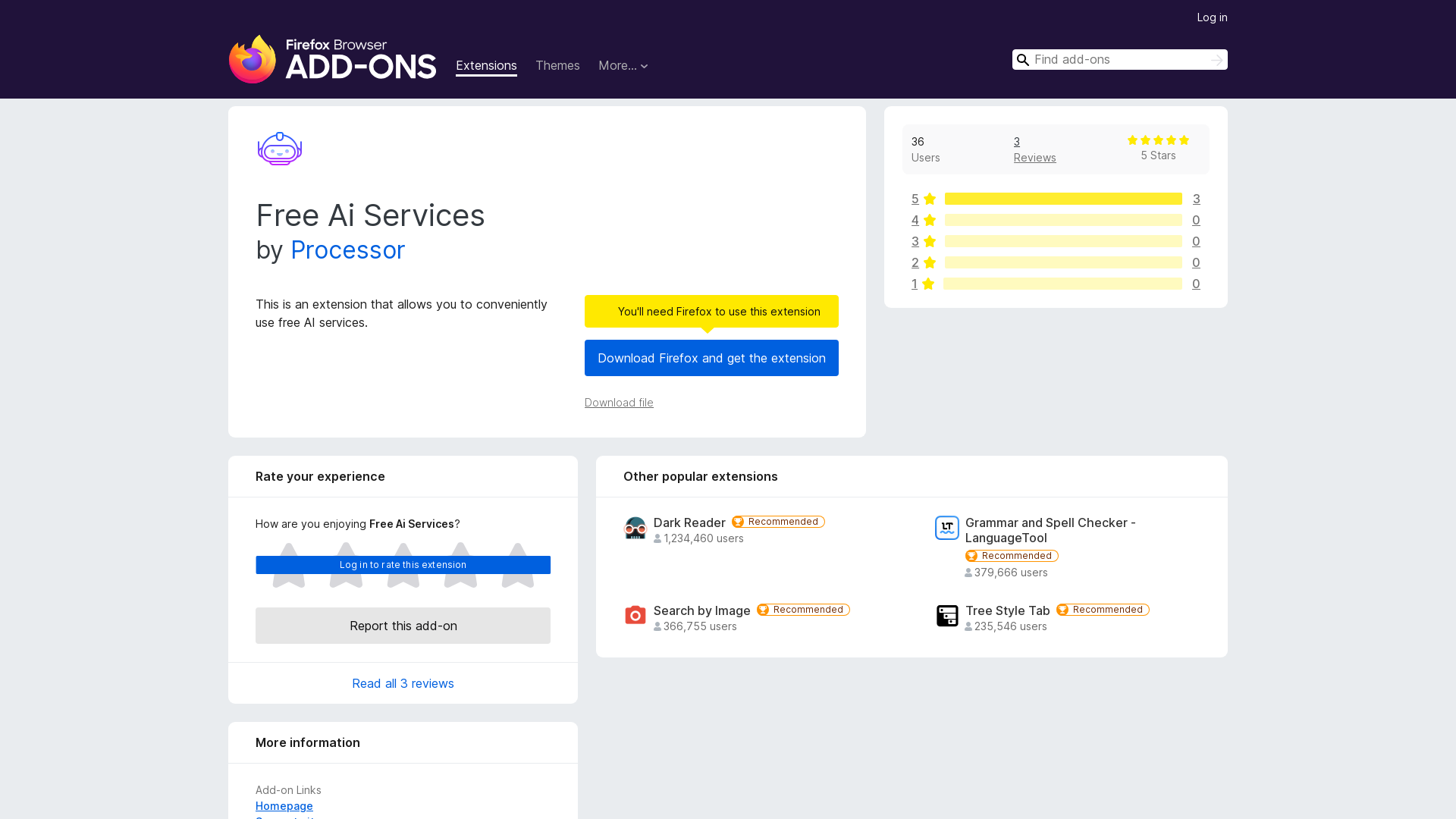The height and width of the screenshot is (819, 1456).
Task: Open the Tree Style Tab title
Action: [x=1007, y=610]
